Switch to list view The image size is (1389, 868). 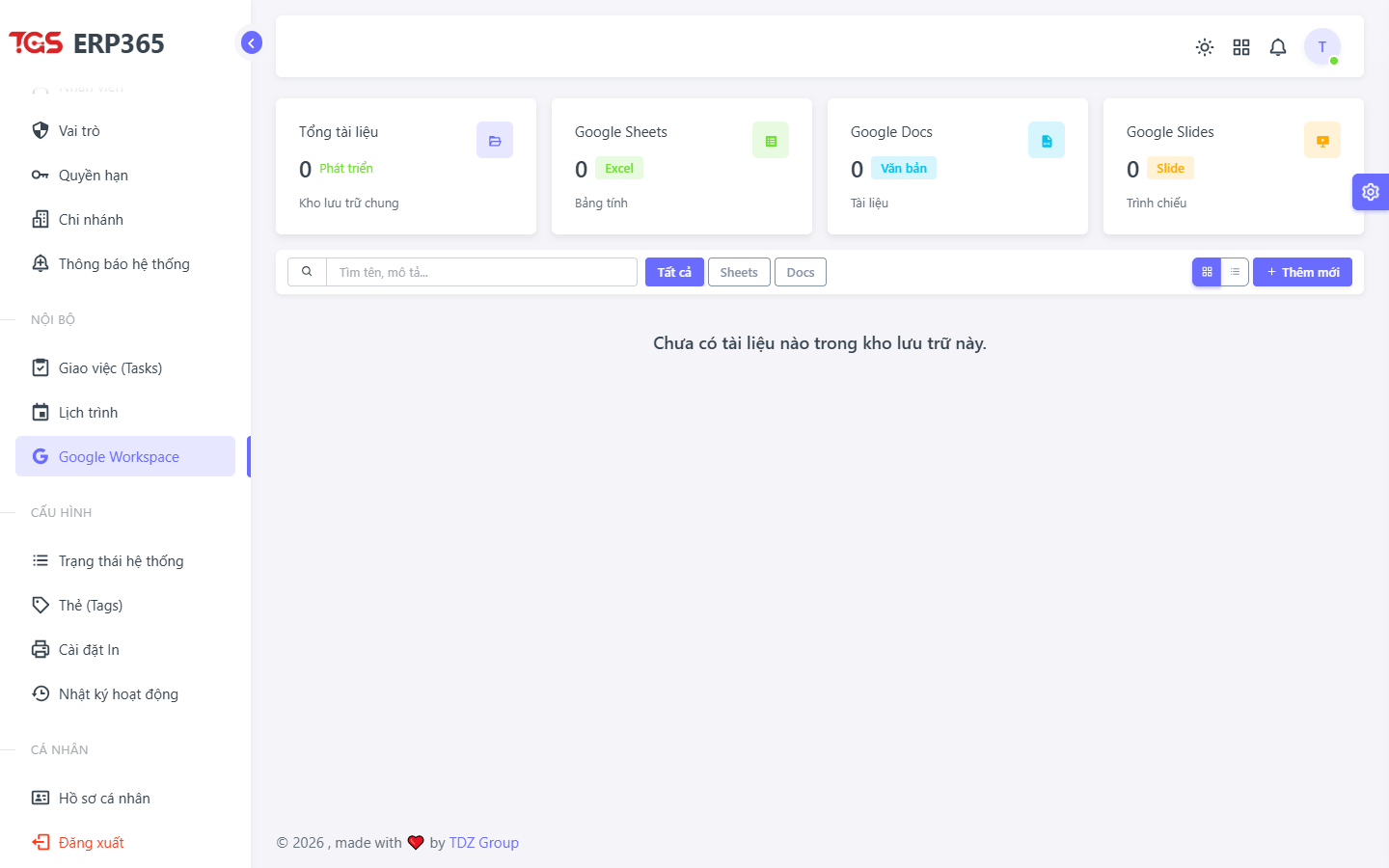1235,272
